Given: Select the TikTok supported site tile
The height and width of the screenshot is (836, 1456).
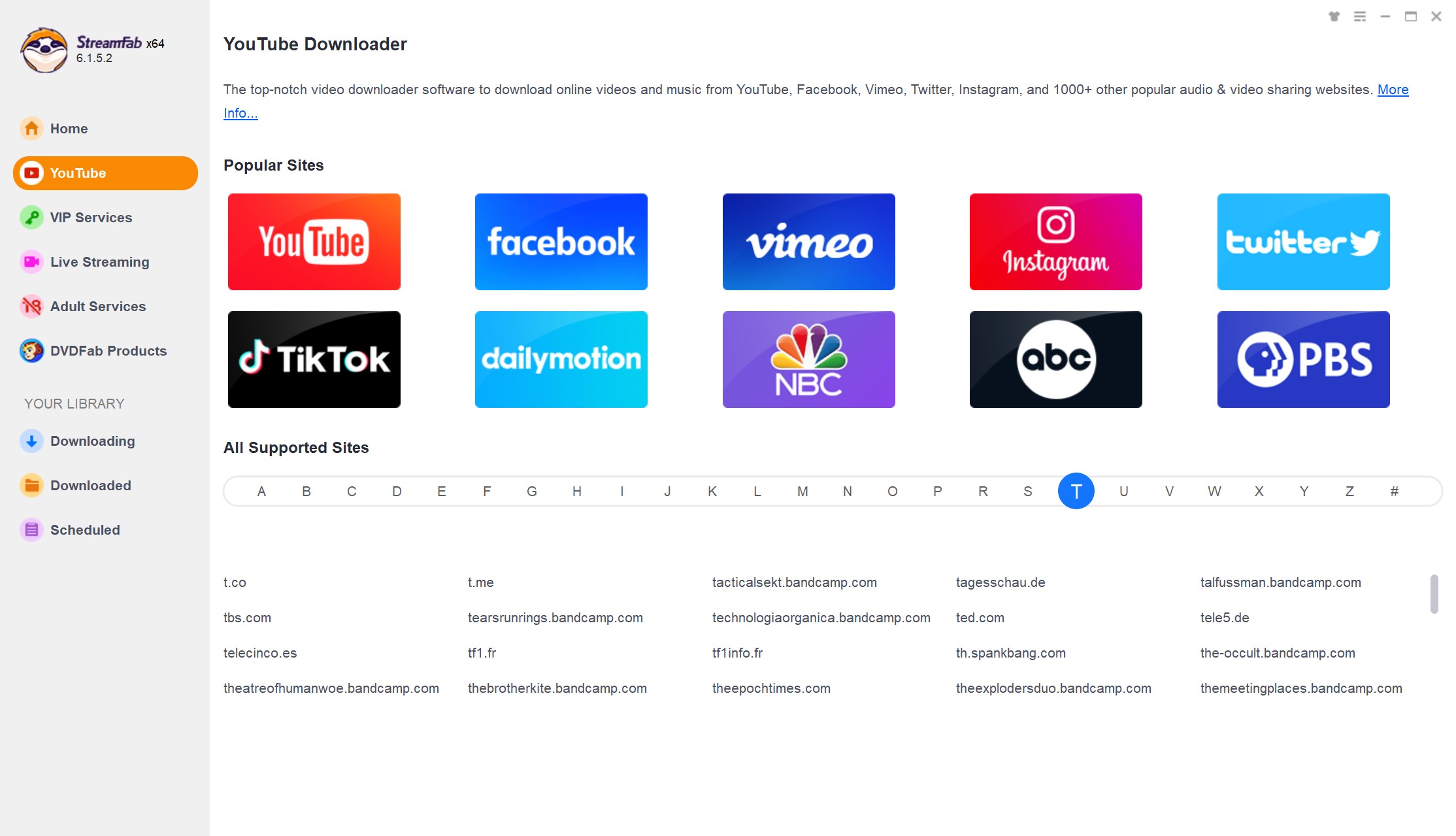Looking at the screenshot, I should tap(314, 359).
